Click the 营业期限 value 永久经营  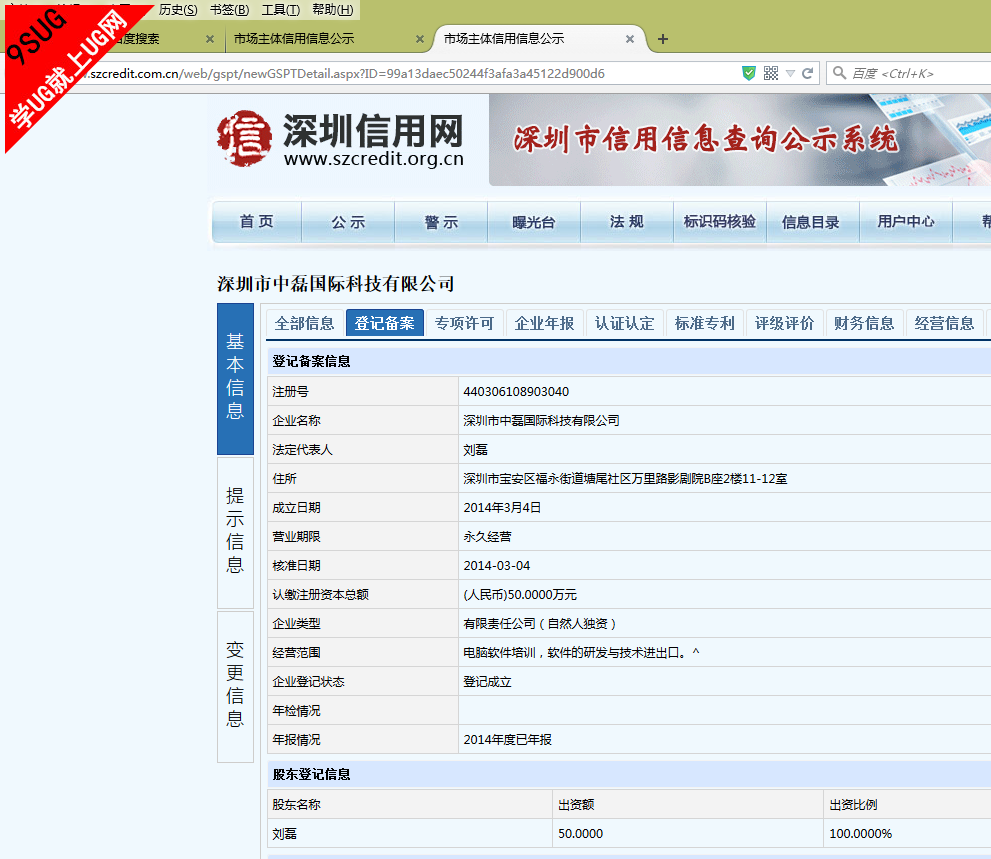pyautogui.click(x=487, y=537)
